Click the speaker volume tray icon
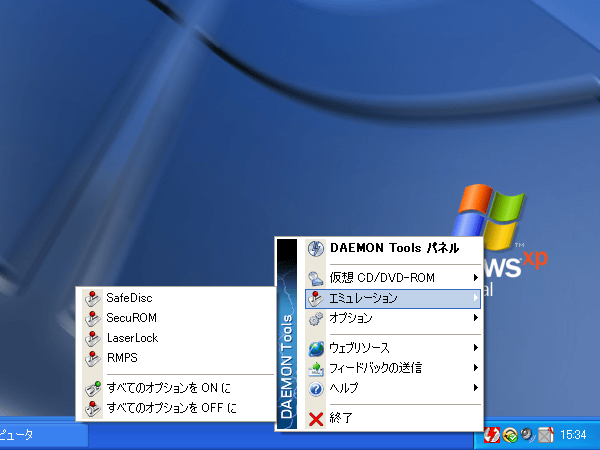 tap(528, 435)
